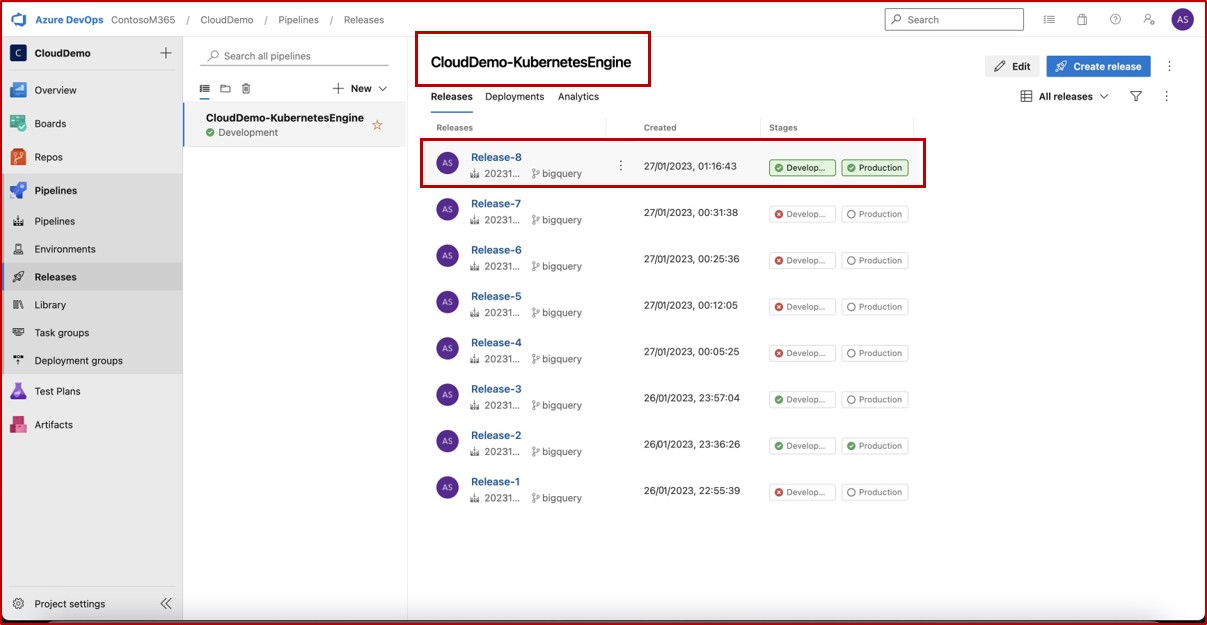Click the Create release button
The height and width of the screenshot is (625, 1207).
point(1097,66)
